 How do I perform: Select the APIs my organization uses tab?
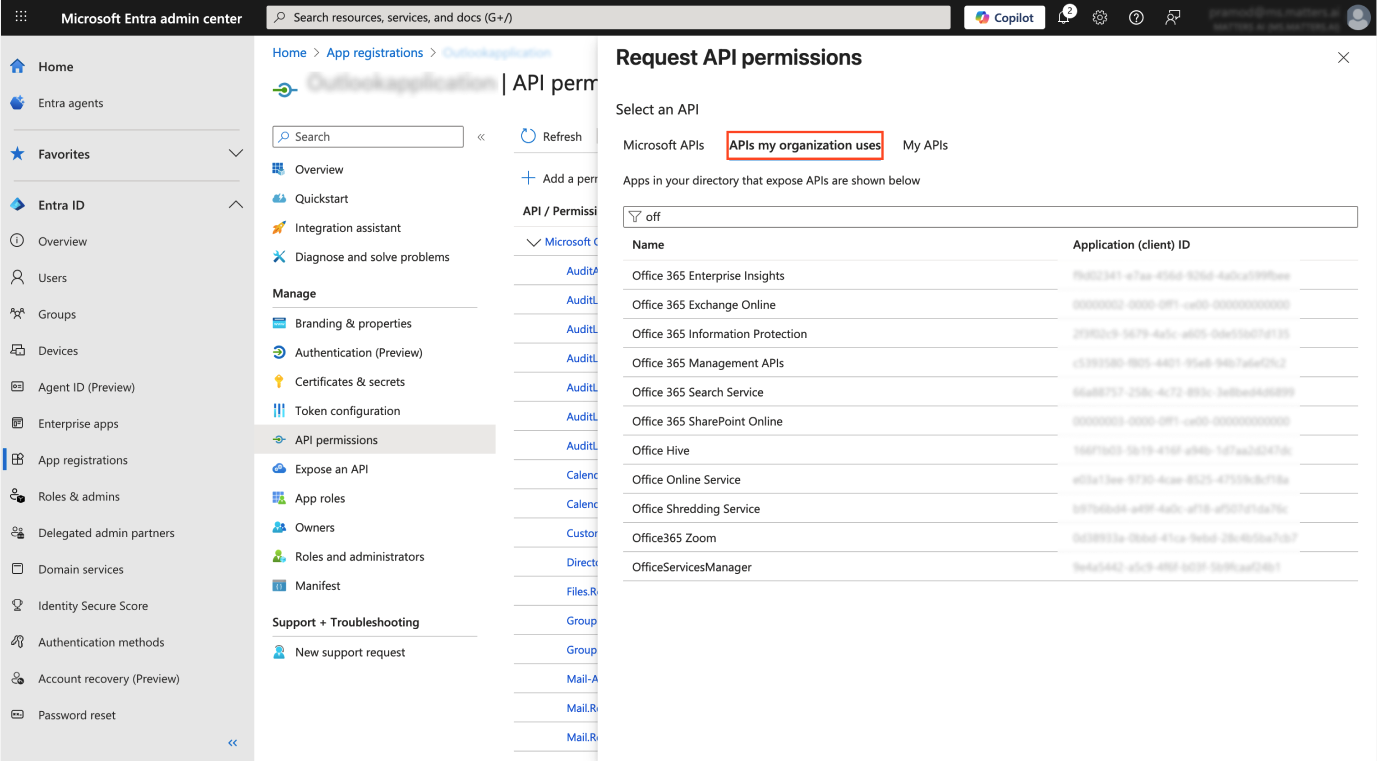(805, 145)
